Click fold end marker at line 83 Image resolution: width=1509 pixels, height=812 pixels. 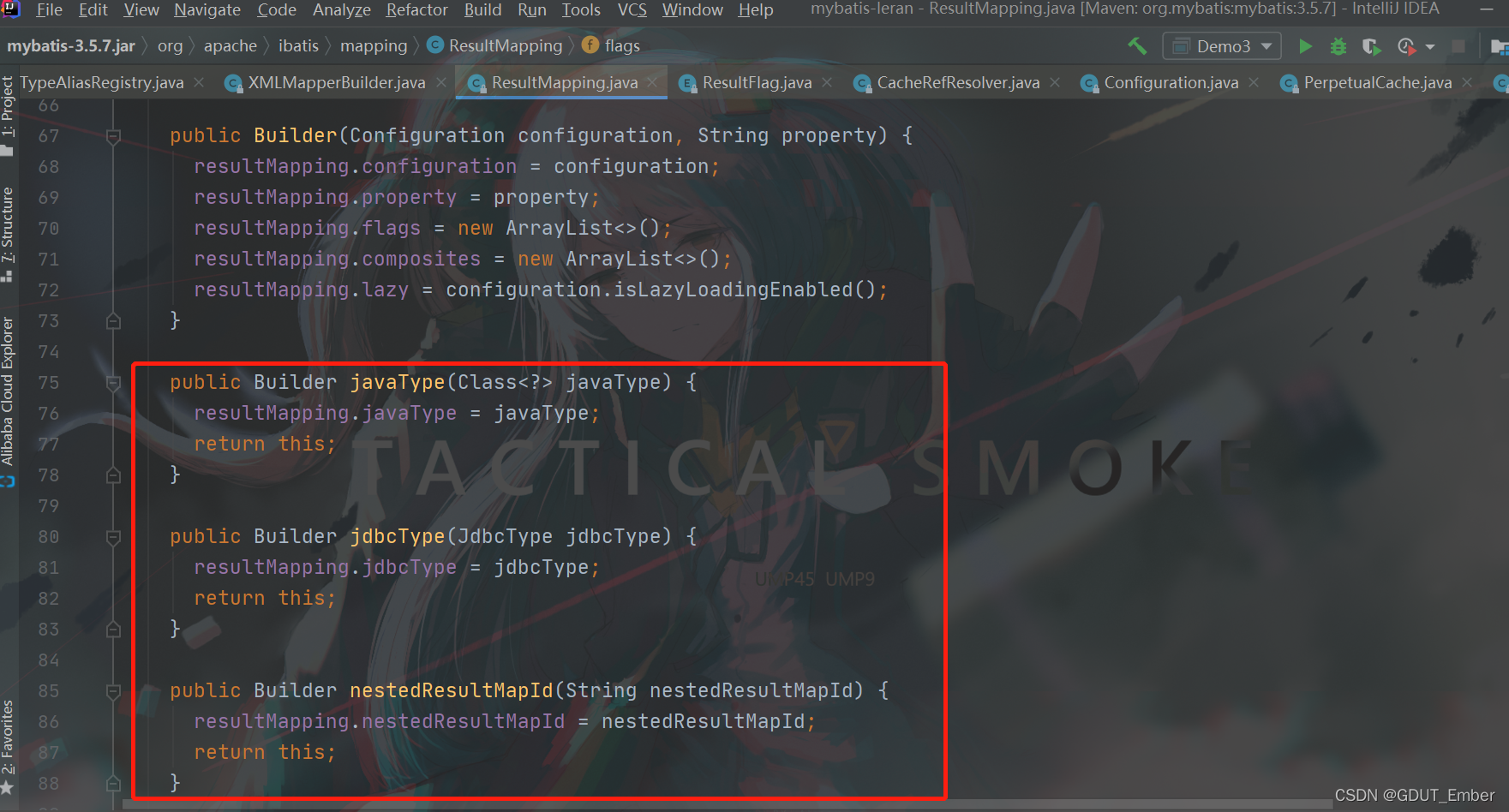click(x=113, y=630)
